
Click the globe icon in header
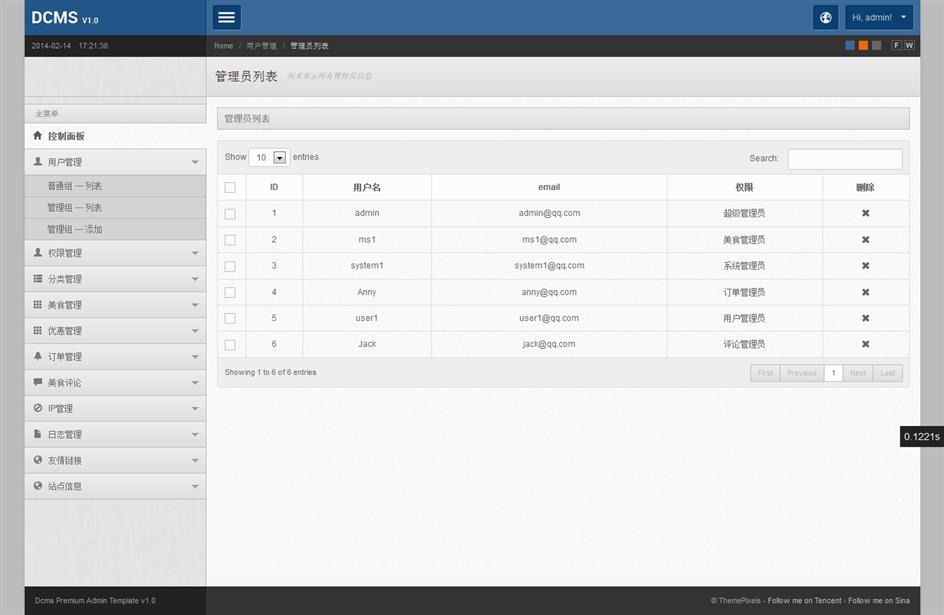(825, 17)
